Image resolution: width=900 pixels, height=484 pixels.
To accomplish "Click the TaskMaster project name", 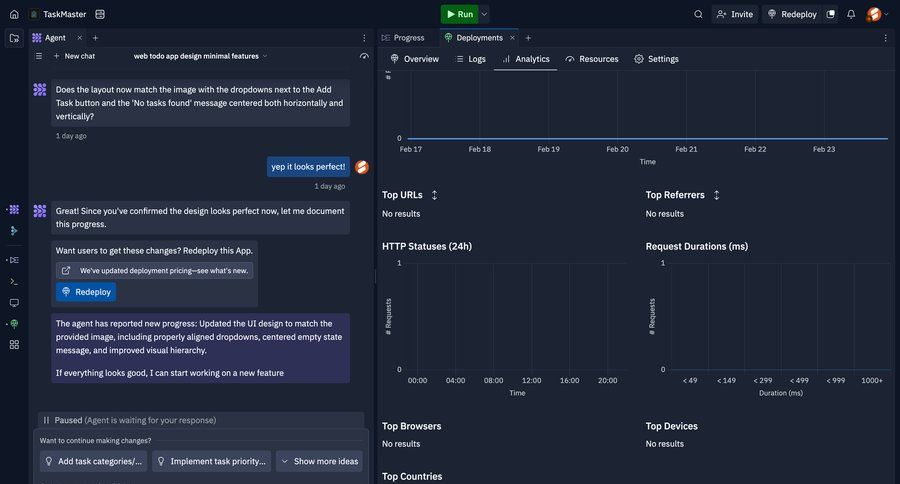I will [64, 14].
